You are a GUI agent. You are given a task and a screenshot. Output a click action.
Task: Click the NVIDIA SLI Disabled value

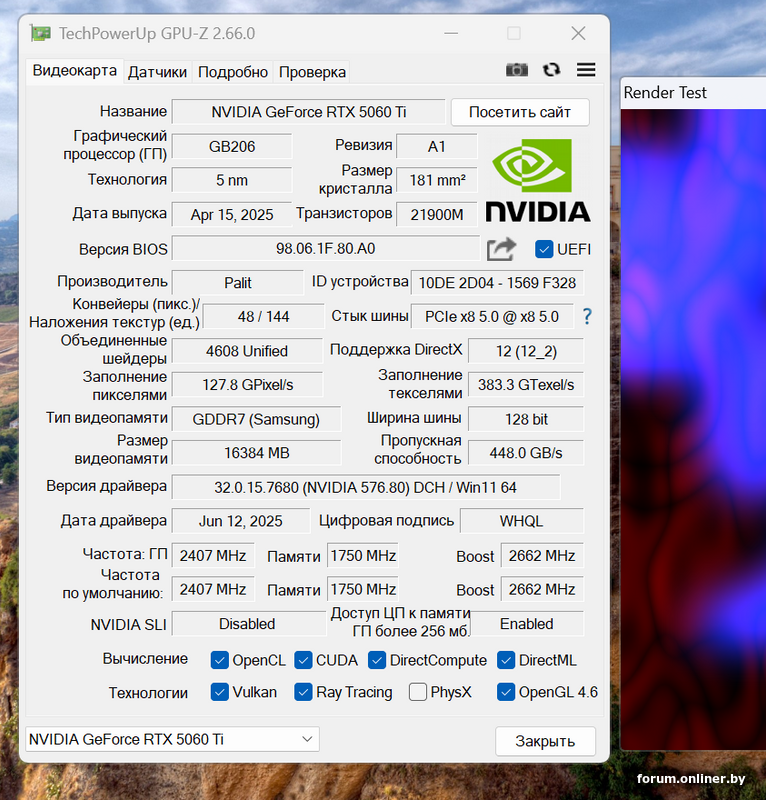(x=248, y=624)
